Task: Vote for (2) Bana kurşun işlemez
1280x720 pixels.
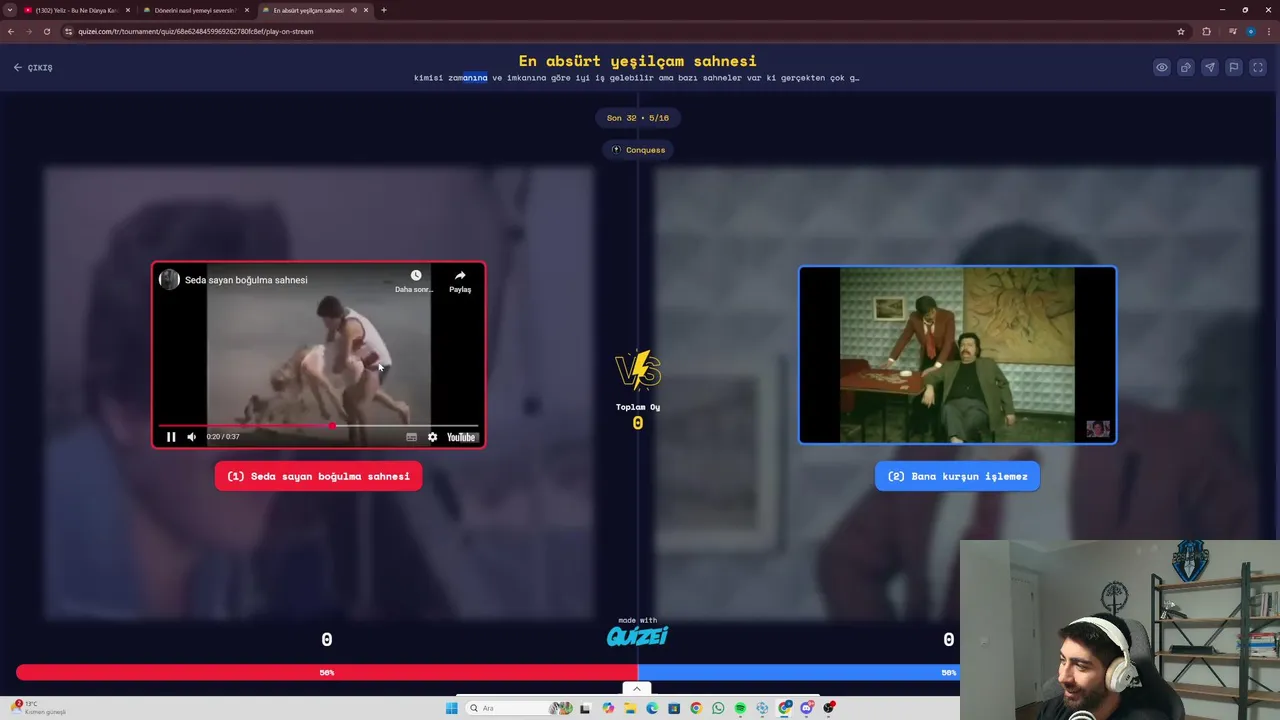Action: click(x=957, y=476)
